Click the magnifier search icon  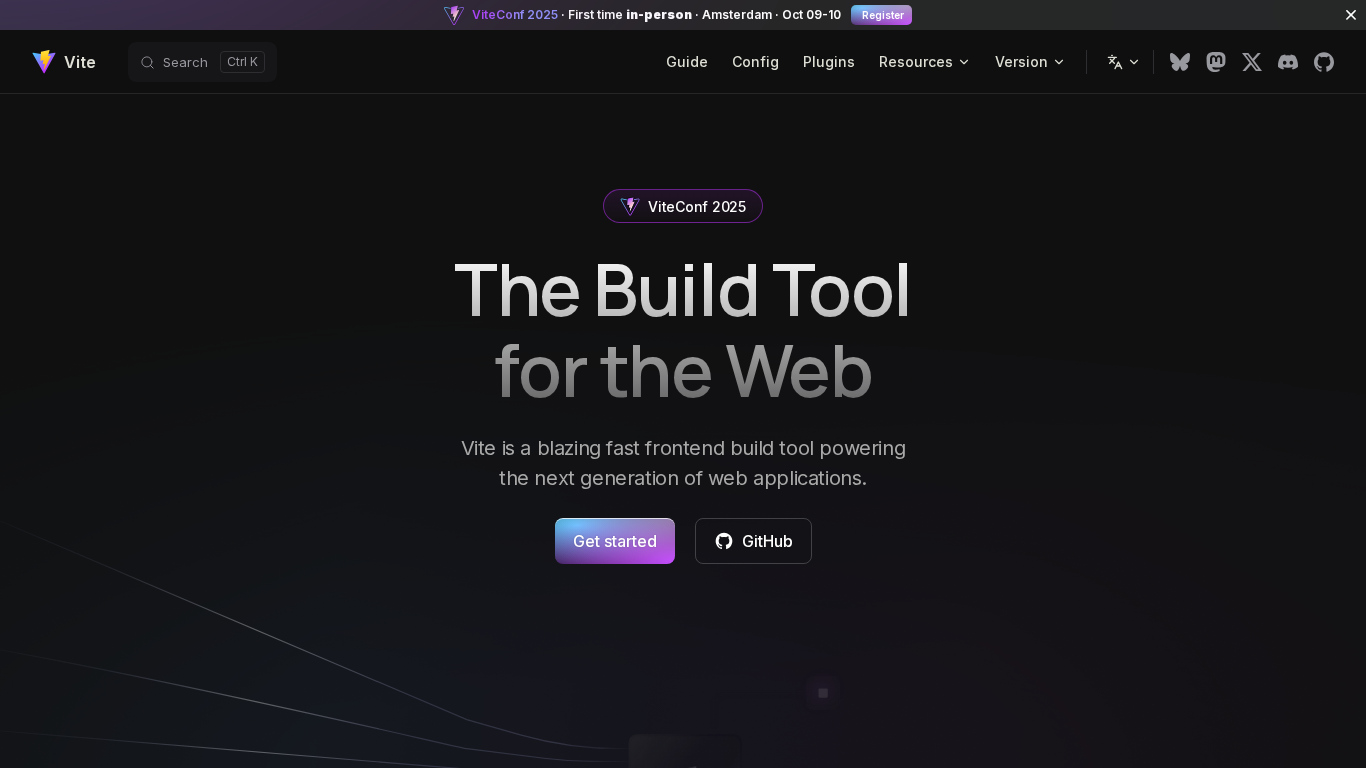(147, 62)
